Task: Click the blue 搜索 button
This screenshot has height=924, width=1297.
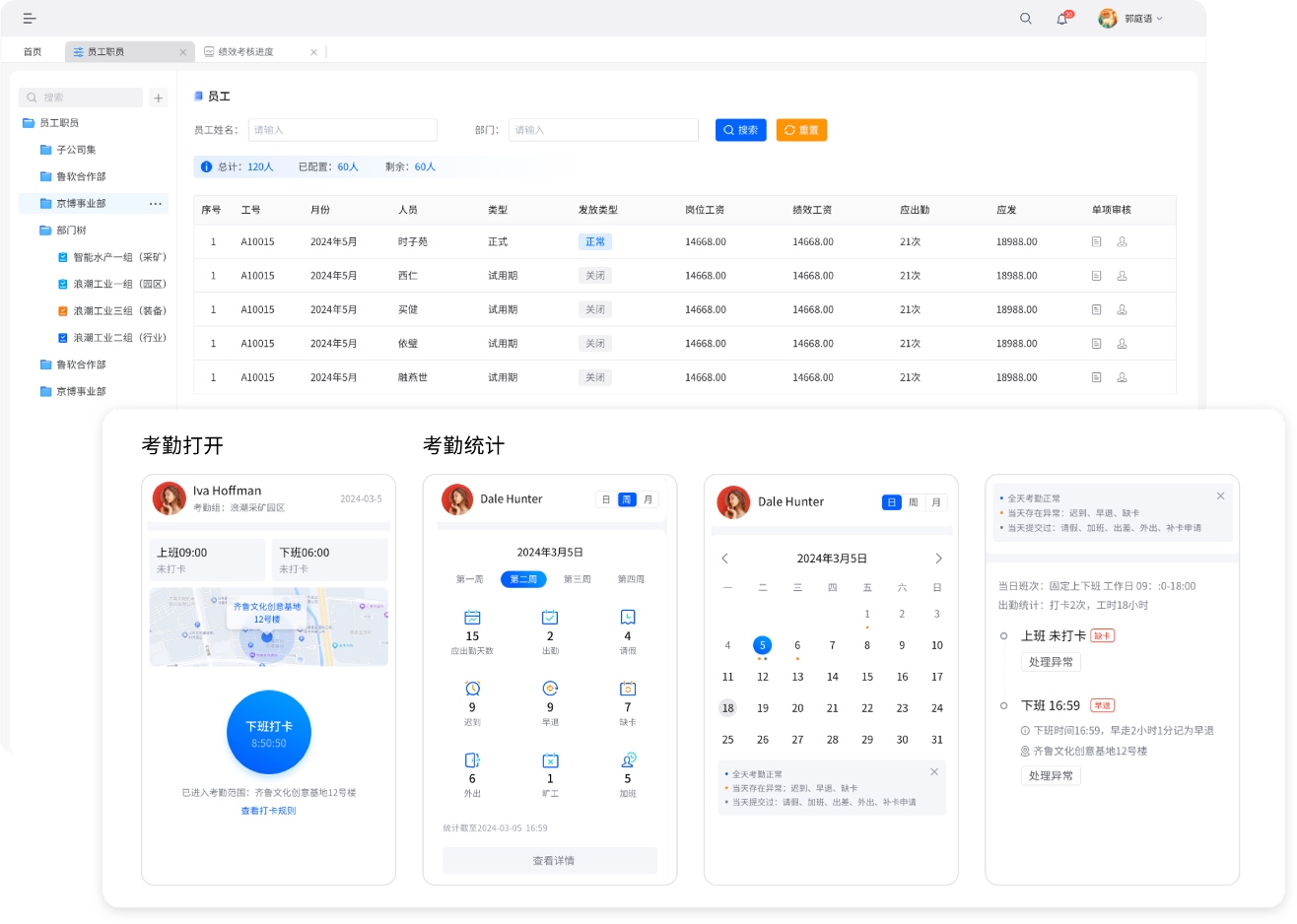Action: 740,130
